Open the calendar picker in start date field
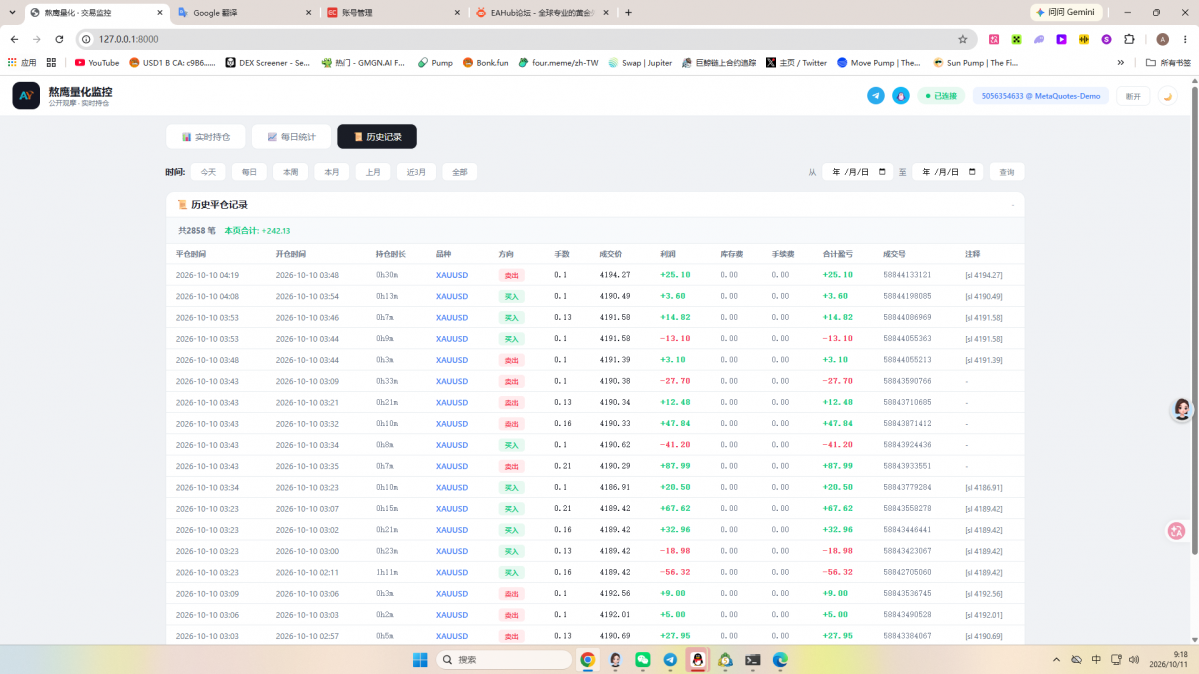The height and width of the screenshot is (674, 1199). 882,172
